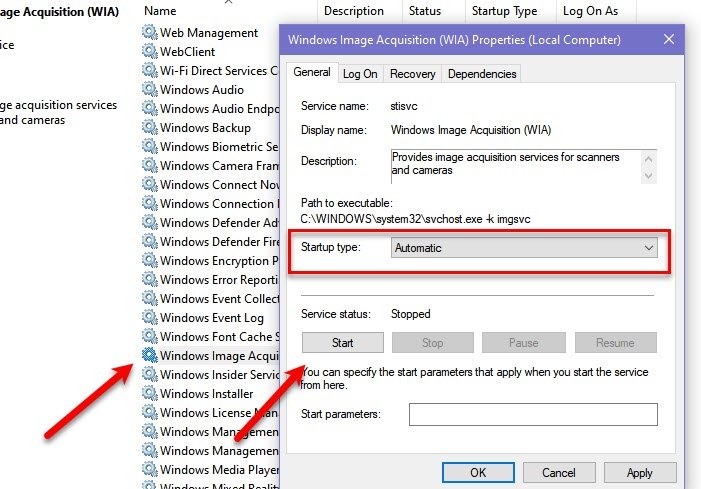Screen dimensions: 701x489
Task: Open the Startup type dropdown
Action: [x=524, y=248]
